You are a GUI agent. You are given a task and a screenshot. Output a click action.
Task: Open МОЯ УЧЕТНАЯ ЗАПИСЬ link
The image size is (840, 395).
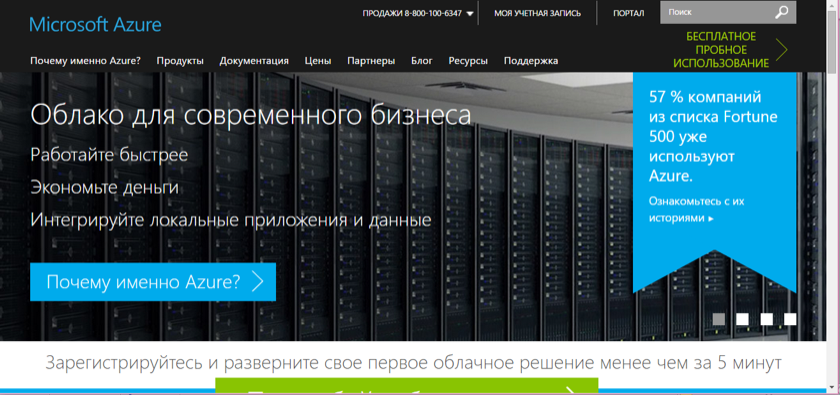(x=537, y=13)
